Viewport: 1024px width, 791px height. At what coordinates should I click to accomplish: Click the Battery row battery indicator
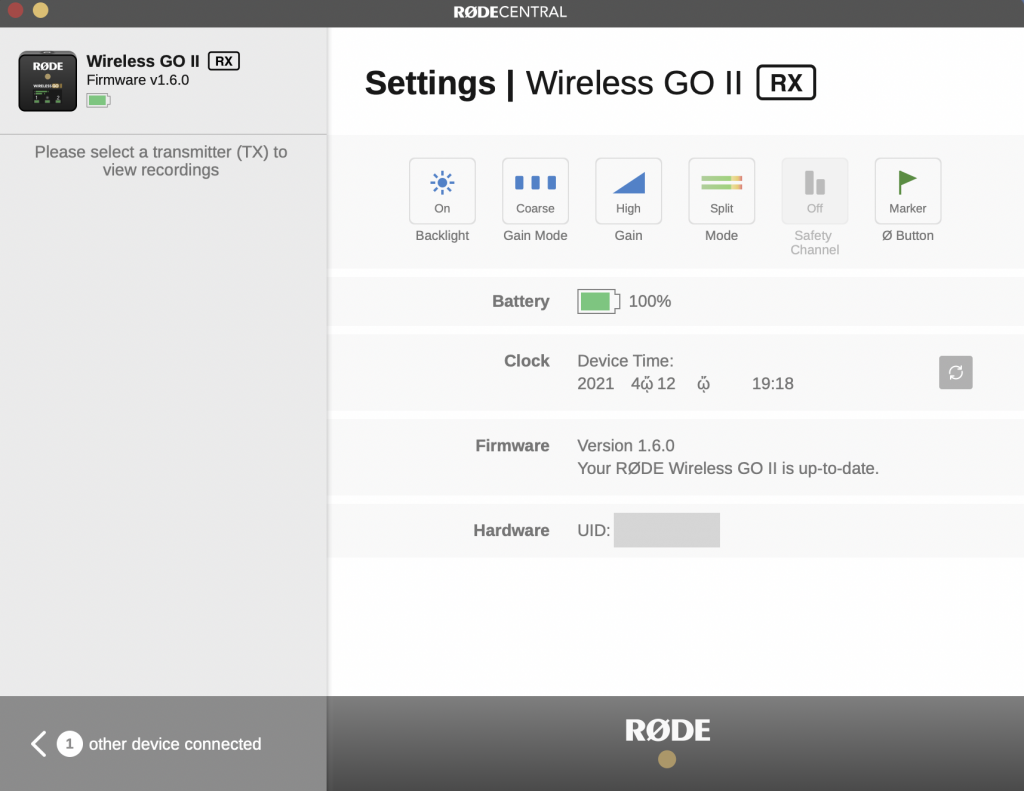coord(598,301)
